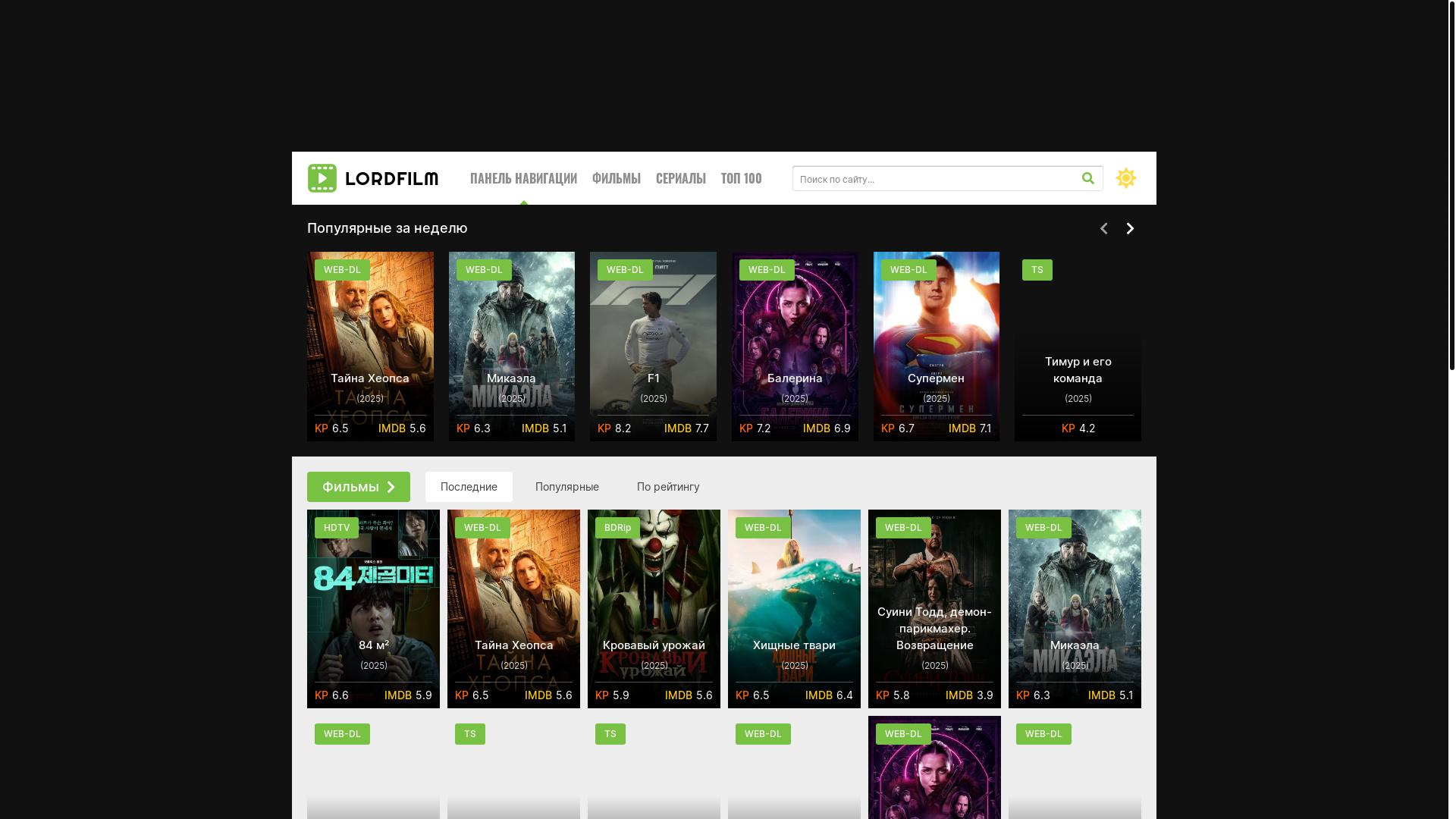
Task: Open the Балерина movie card in the carousel
Action: click(795, 347)
